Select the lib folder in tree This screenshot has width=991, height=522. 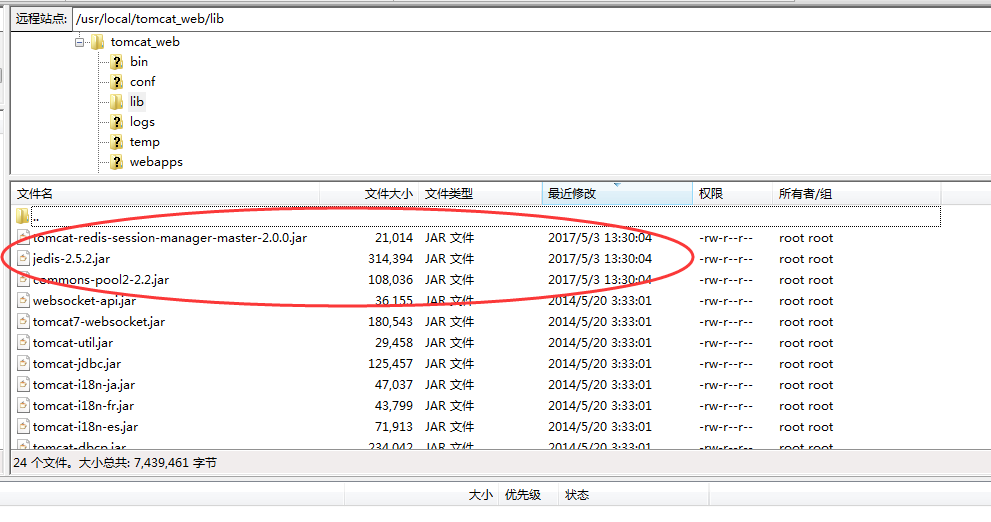[137, 102]
